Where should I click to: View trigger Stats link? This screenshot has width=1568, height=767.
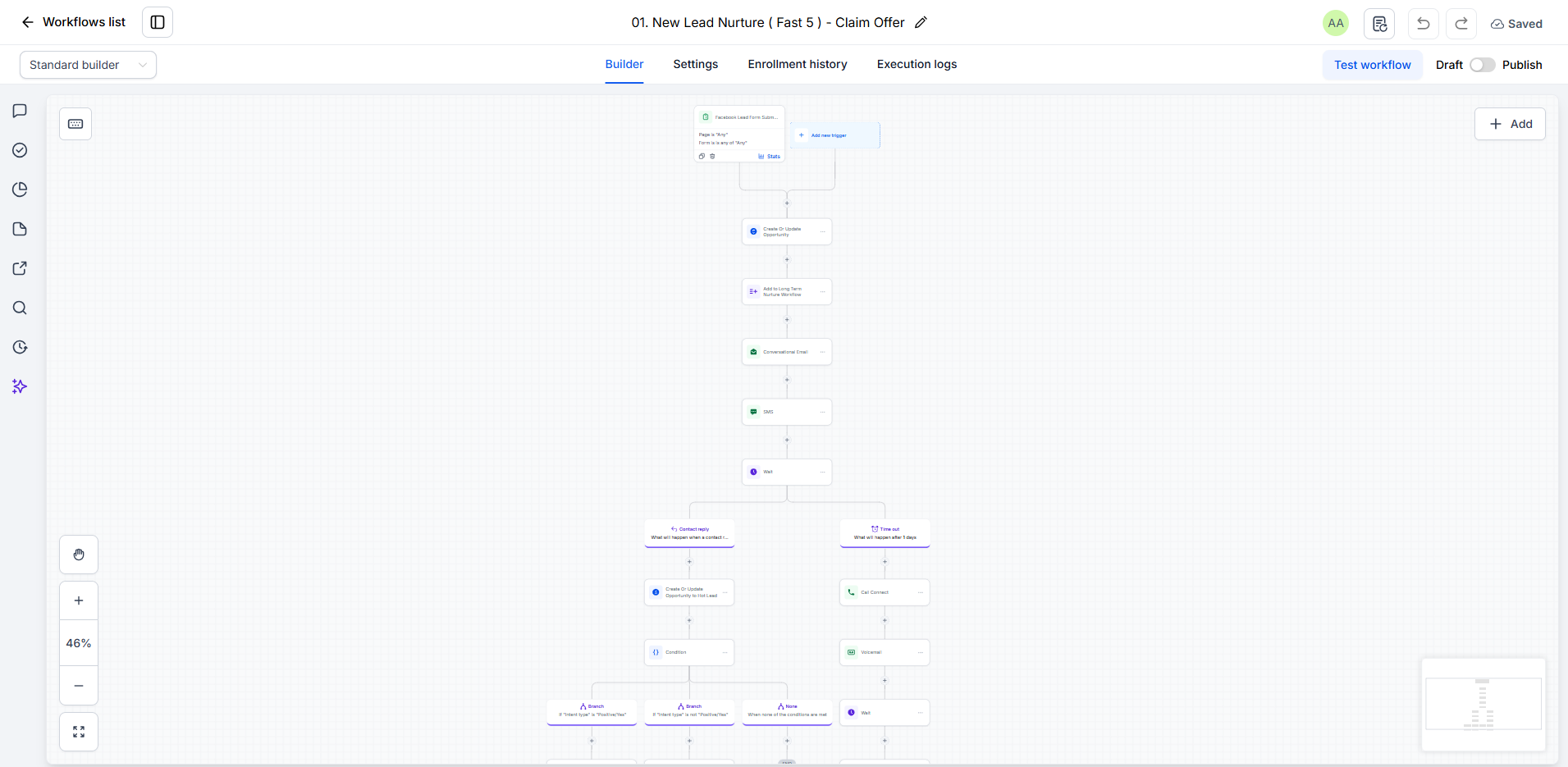(x=770, y=156)
